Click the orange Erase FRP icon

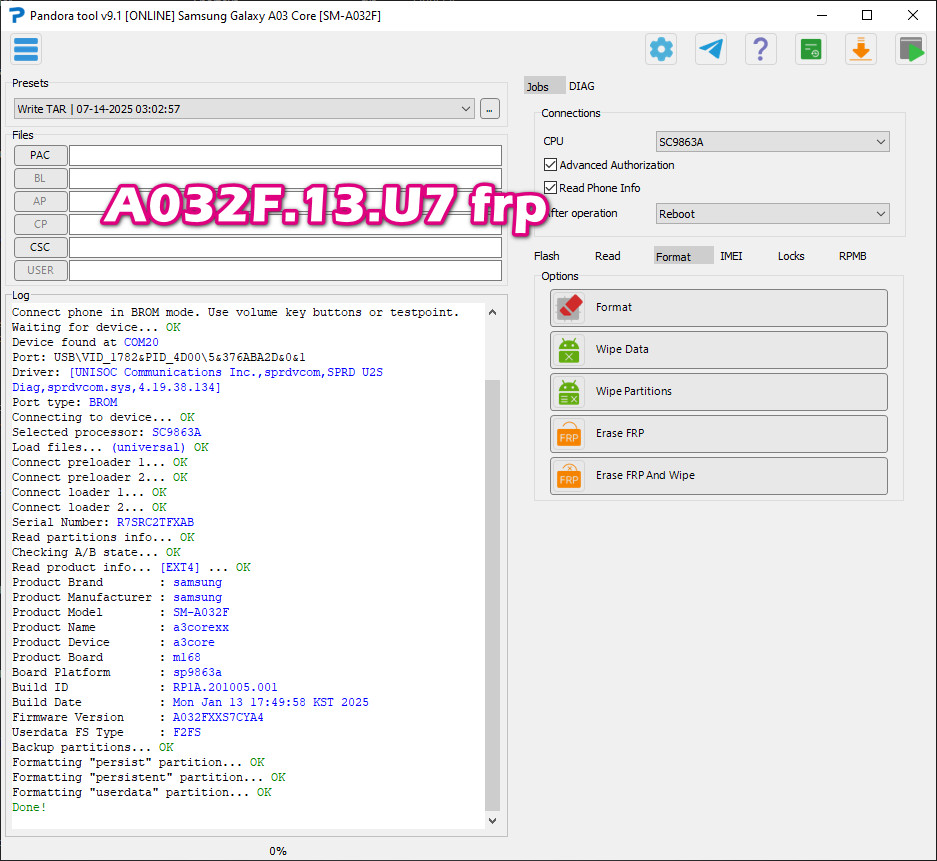569,434
